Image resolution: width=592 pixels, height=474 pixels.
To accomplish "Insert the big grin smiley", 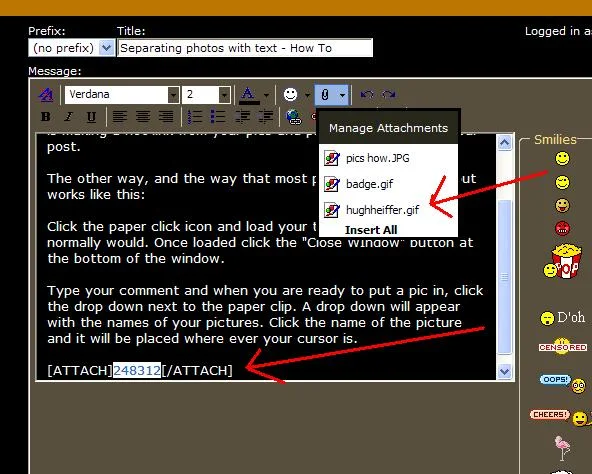I will (562, 205).
